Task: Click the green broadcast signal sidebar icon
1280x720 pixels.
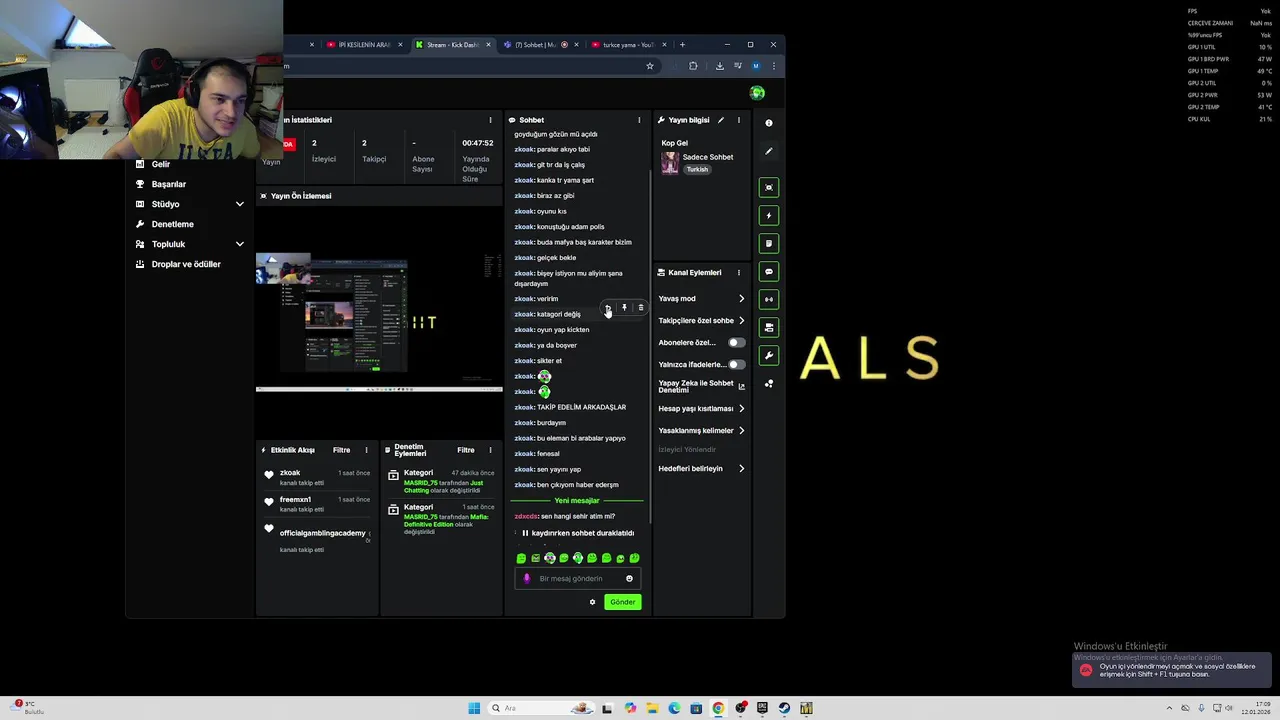Action: (769, 299)
